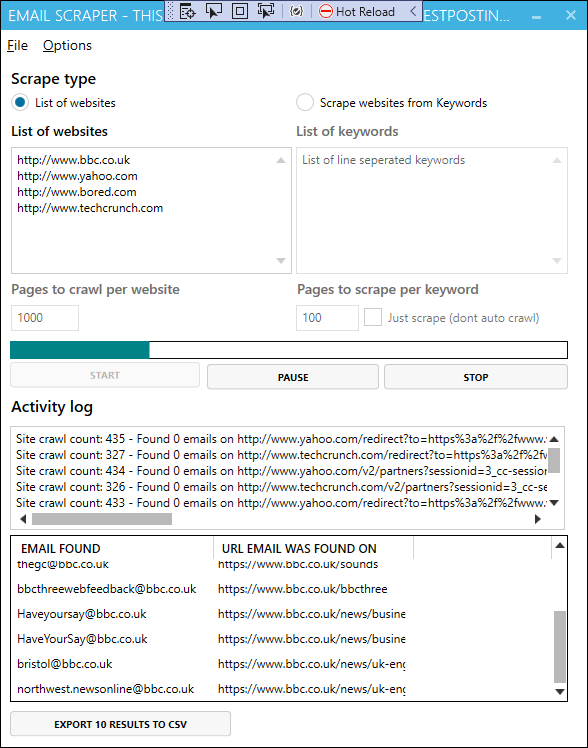Click EXPORT 10 RESULTS TO CSV button
Viewport: 588px width, 748px height.
pos(120,724)
